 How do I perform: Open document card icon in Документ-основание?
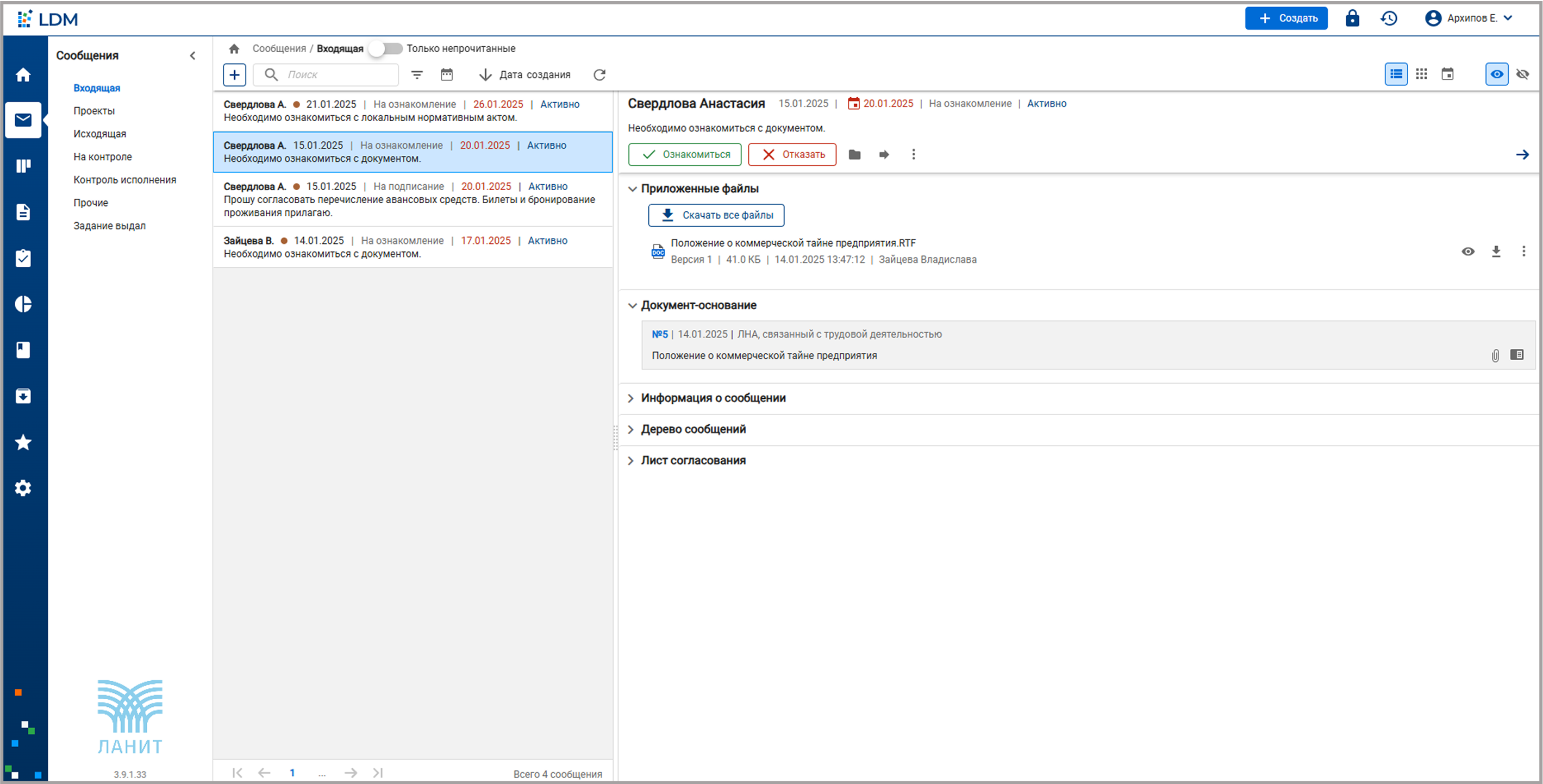click(1517, 355)
